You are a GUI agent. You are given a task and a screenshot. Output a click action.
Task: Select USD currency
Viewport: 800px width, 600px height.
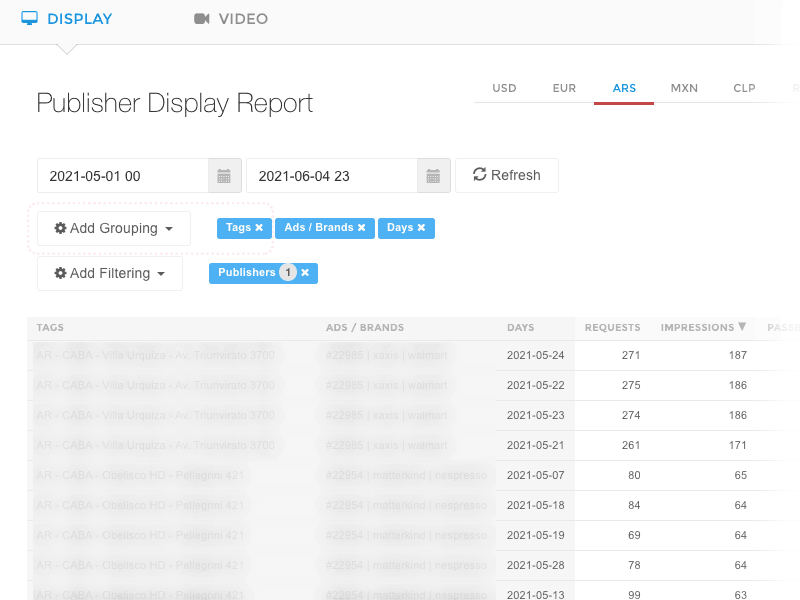click(x=504, y=88)
